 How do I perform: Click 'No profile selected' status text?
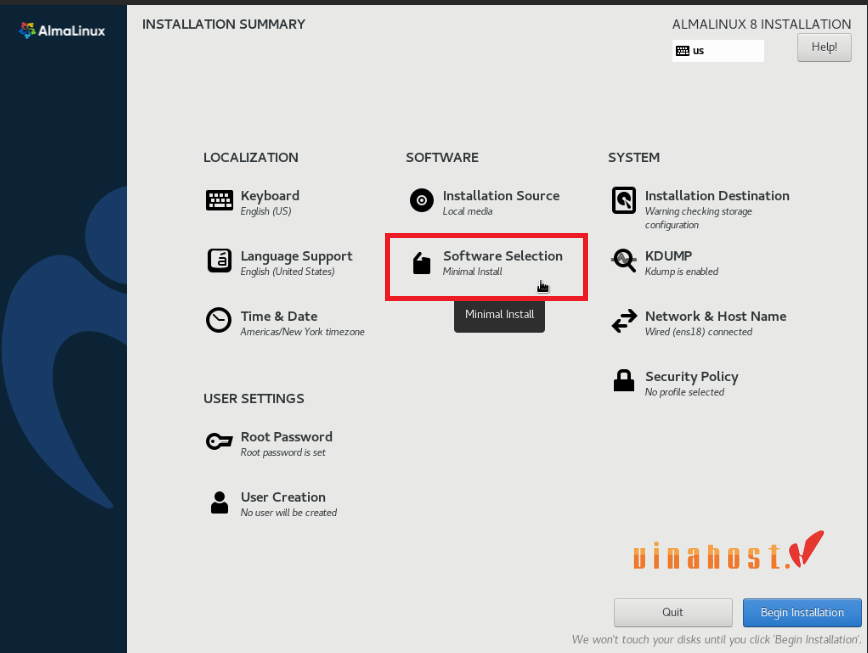point(684,392)
